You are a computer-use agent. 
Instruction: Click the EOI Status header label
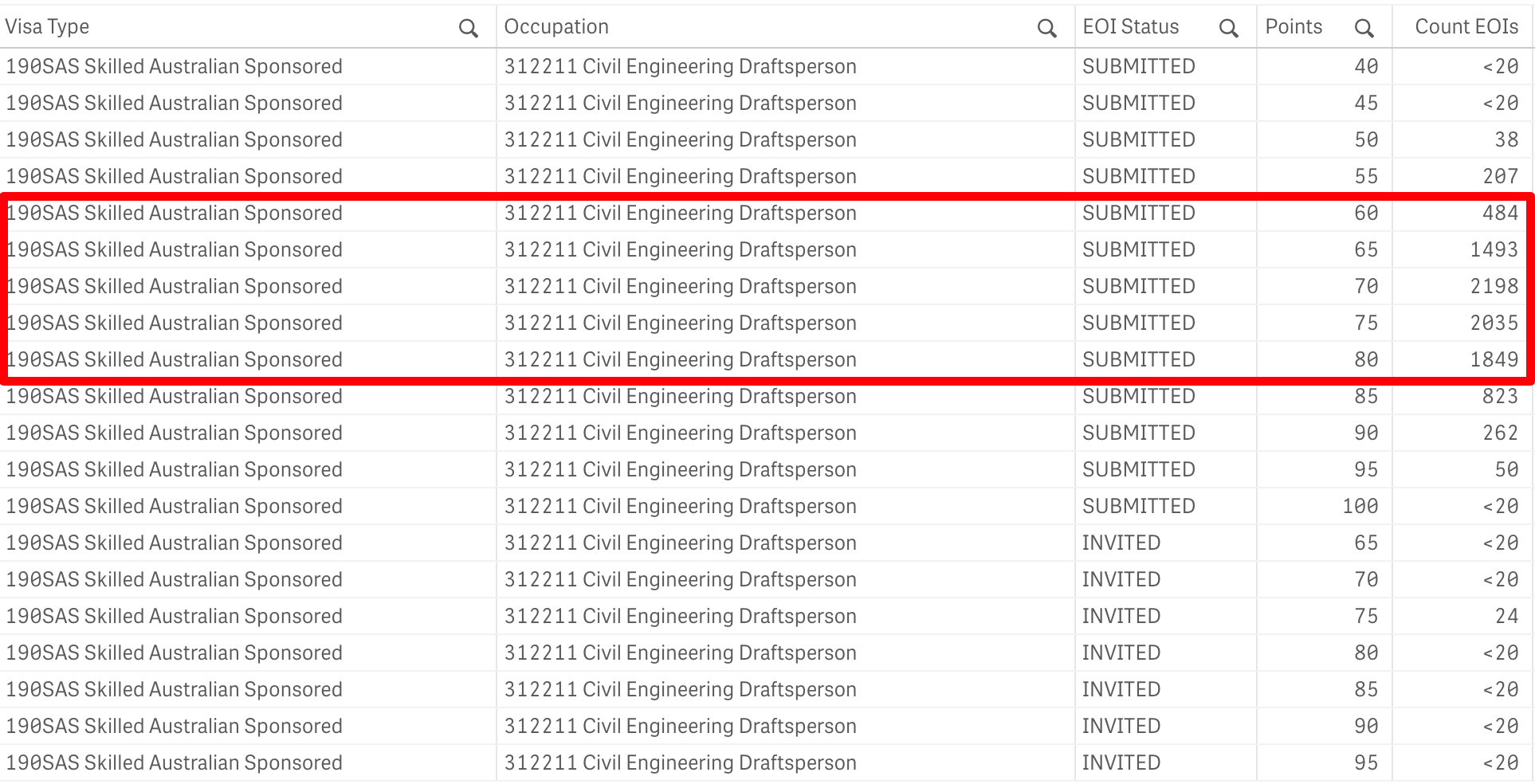[x=1130, y=27]
